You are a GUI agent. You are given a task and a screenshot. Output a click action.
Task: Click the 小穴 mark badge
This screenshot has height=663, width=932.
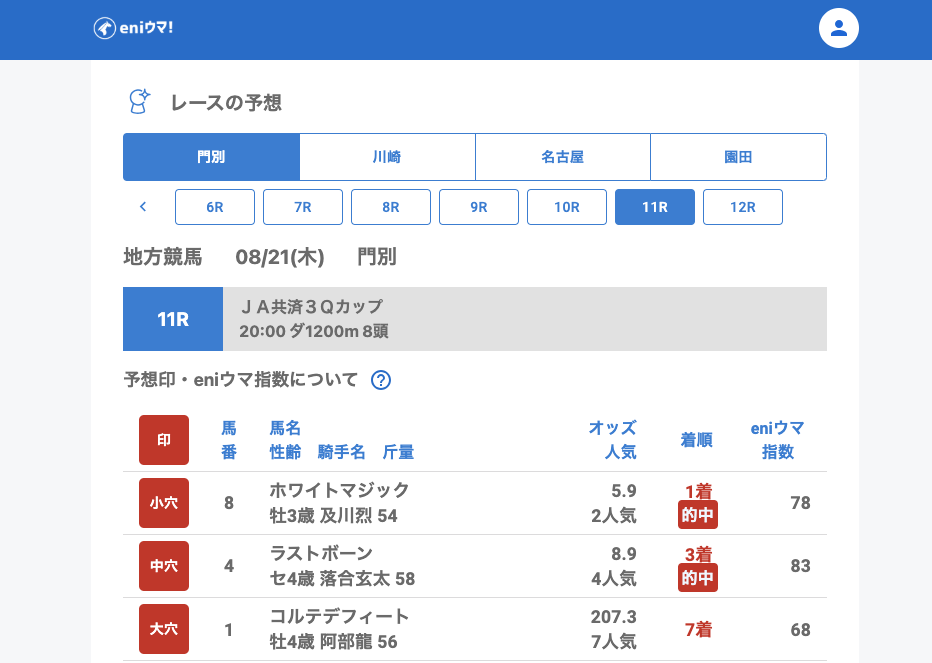[x=164, y=503]
